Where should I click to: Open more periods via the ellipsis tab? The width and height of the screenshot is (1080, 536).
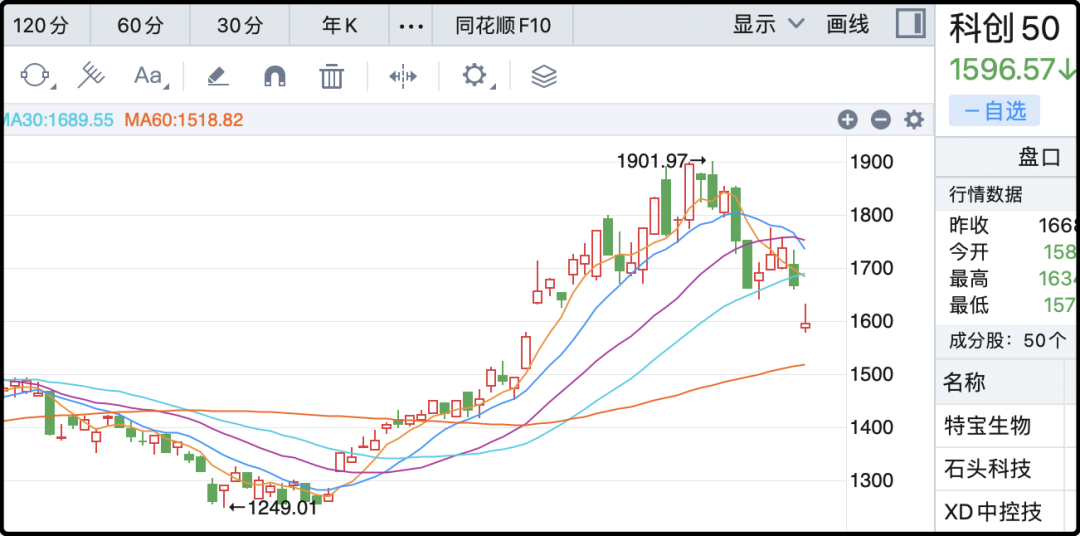(411, 26)
